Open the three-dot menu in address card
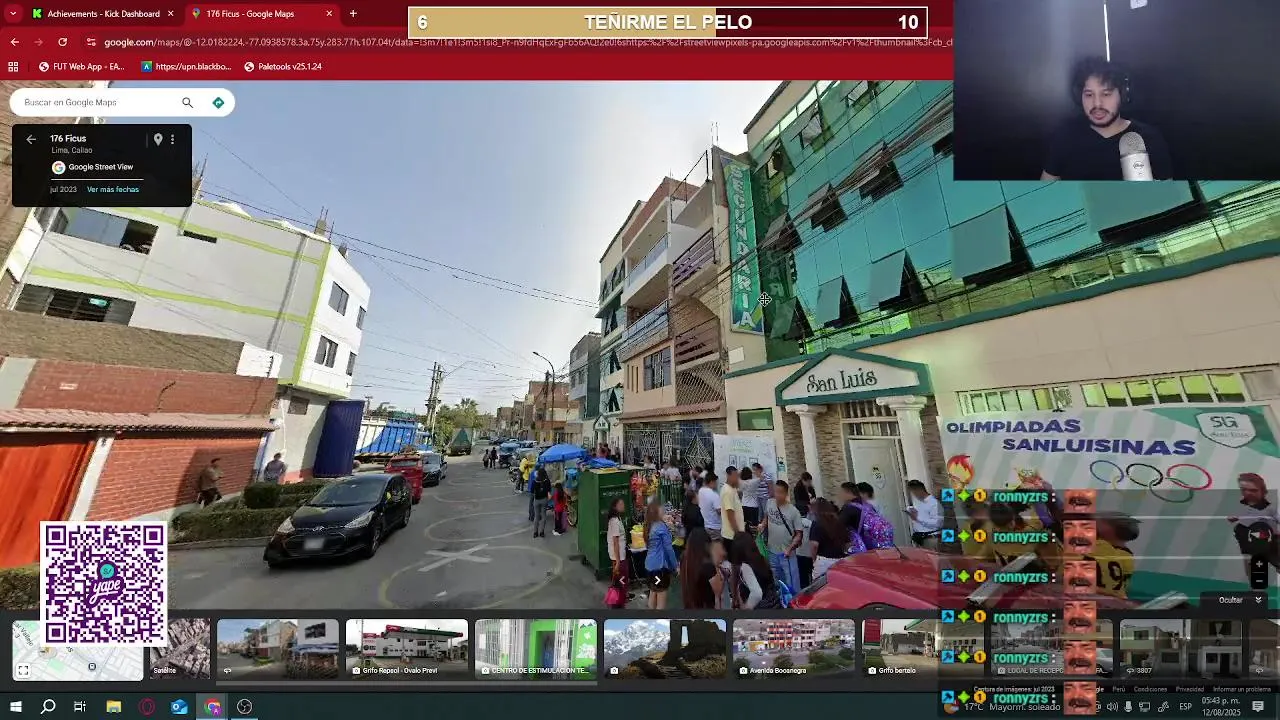Viewport: 1280px width, 720px height. [172, 139]
